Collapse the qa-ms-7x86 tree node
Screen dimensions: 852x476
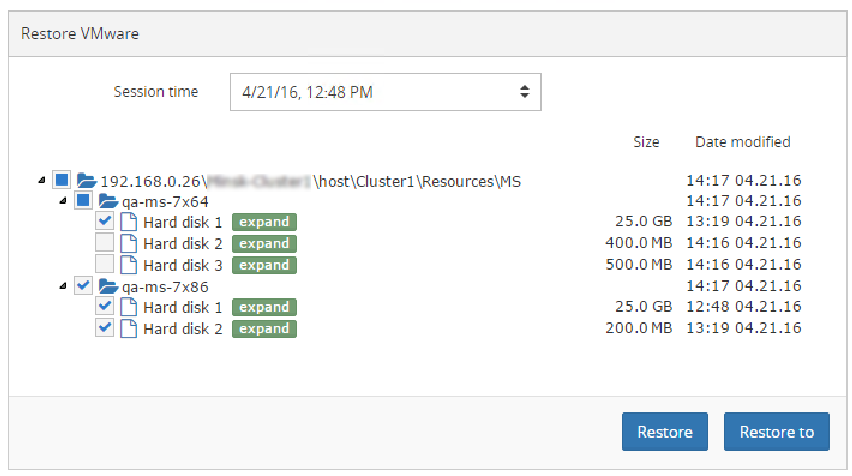(63, 286)
